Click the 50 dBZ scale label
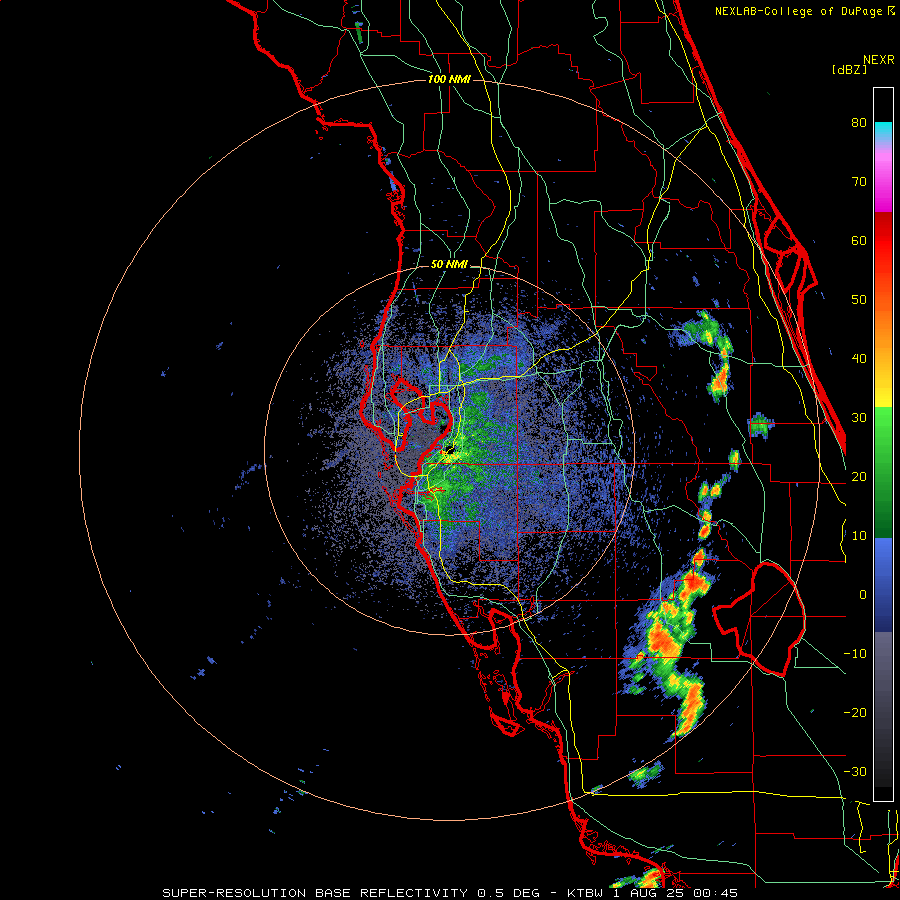The image size is (900, 900). click(859, 300)
